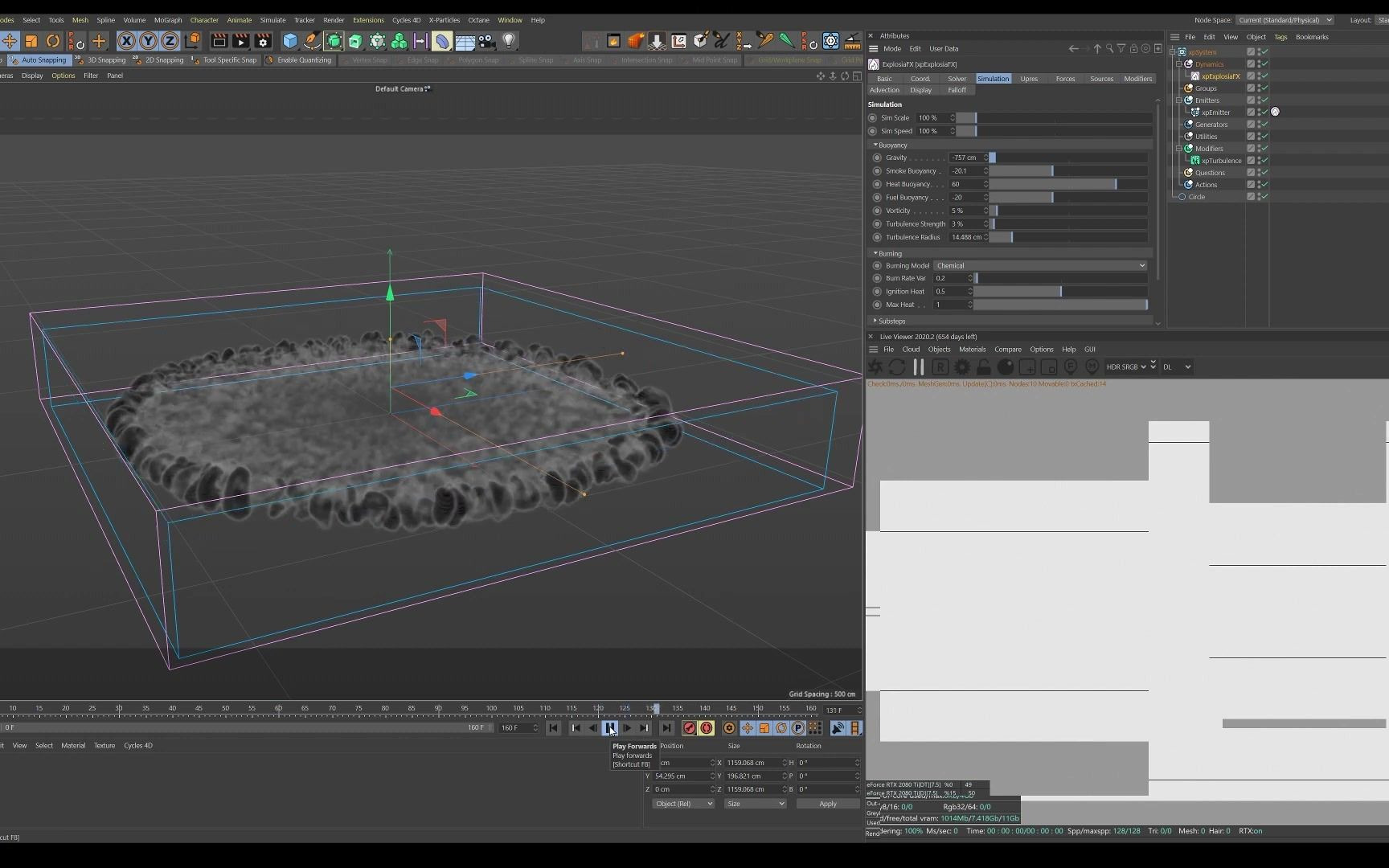Screen dimensions: 1389x868
Task: Select the Scale tool icon
Action: point(31,41)
